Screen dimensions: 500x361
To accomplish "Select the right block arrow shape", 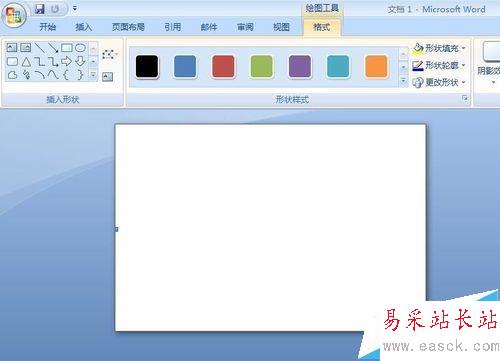I will pos(67,61).
